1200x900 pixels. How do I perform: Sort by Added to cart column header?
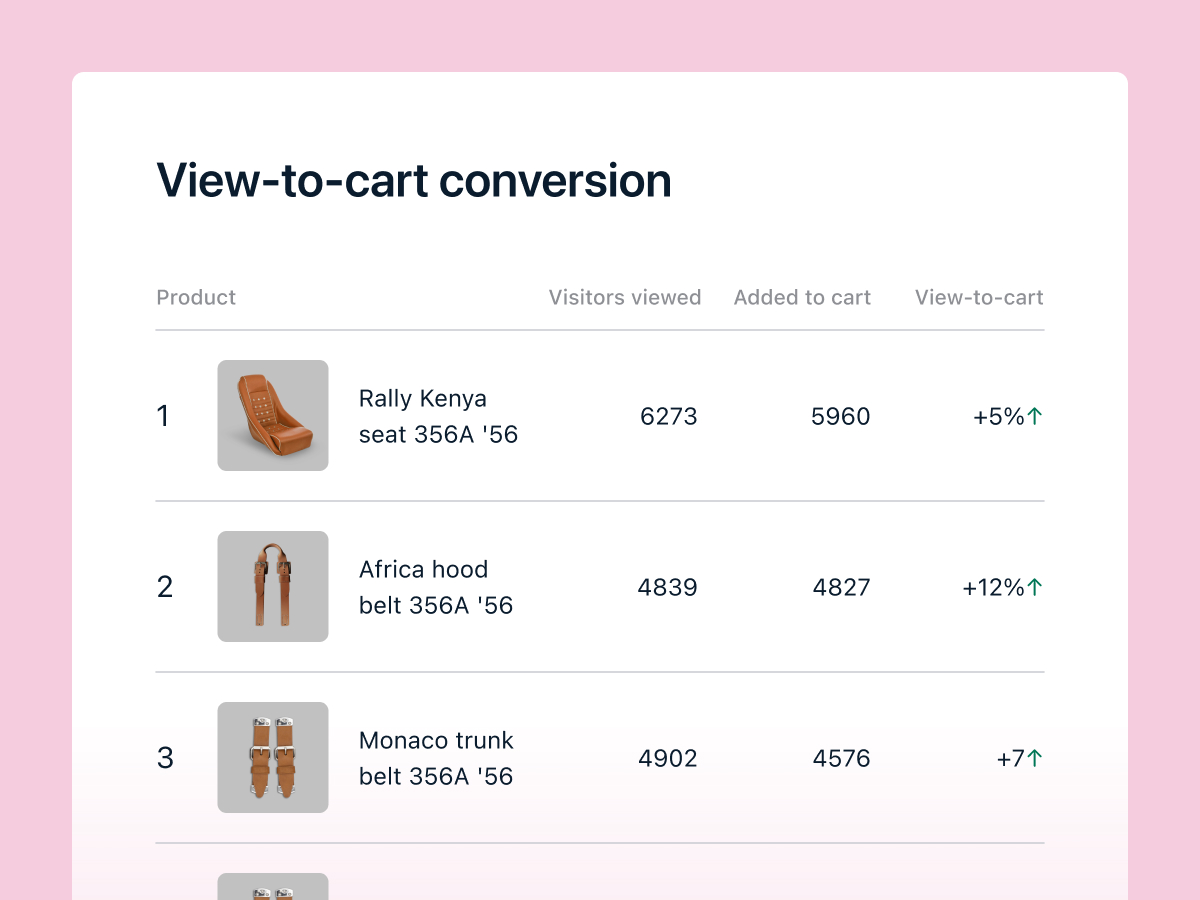pos(802,297)
